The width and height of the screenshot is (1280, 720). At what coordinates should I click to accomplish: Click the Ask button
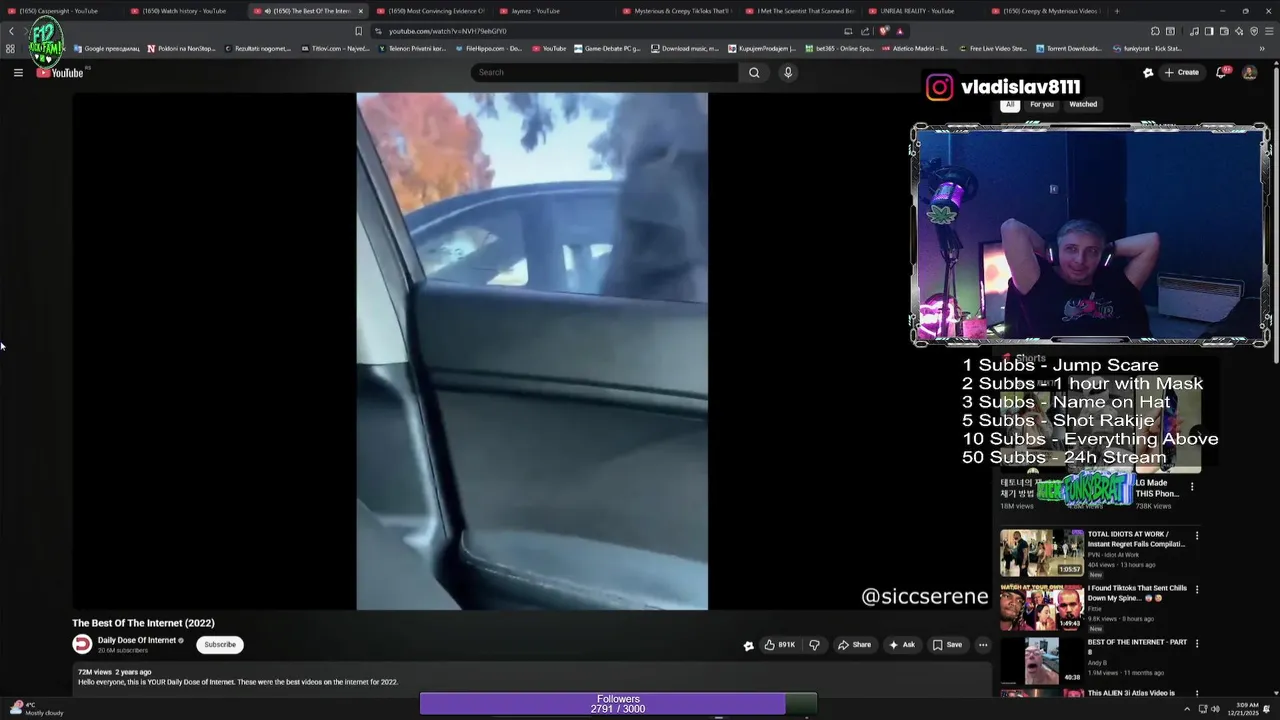pyautogui.click(x=902, y=645)
